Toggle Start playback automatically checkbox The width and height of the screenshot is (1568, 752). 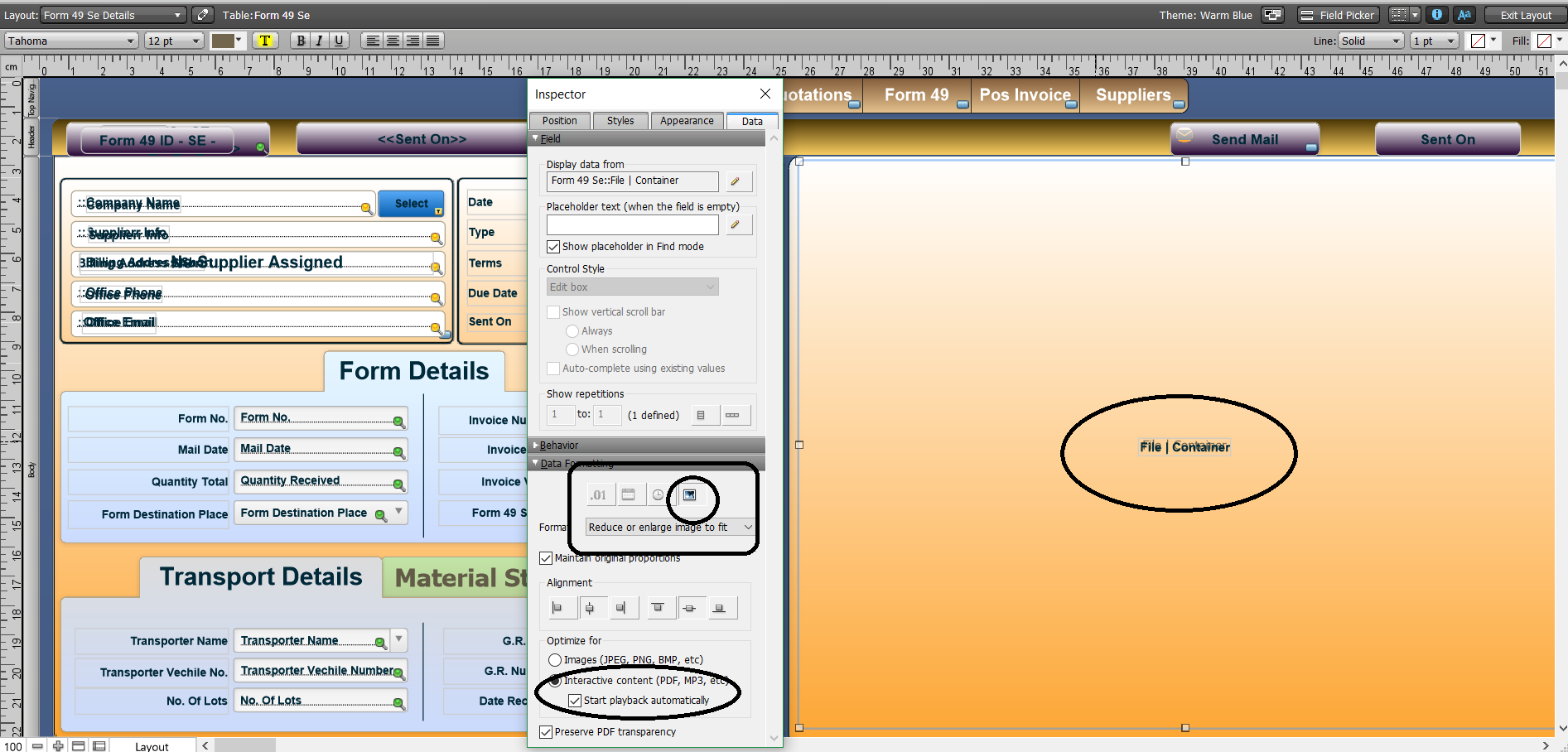click(575, 701)
